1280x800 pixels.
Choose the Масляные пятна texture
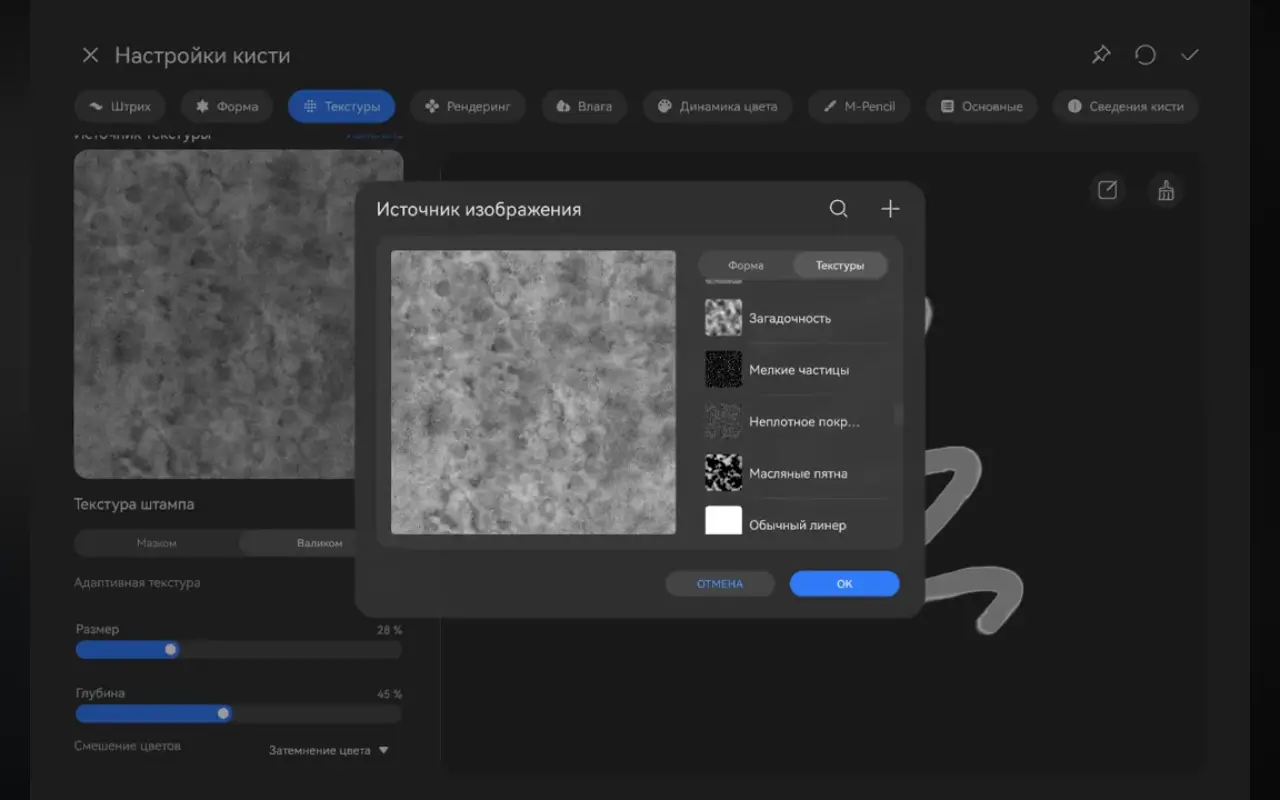[796, 473]
